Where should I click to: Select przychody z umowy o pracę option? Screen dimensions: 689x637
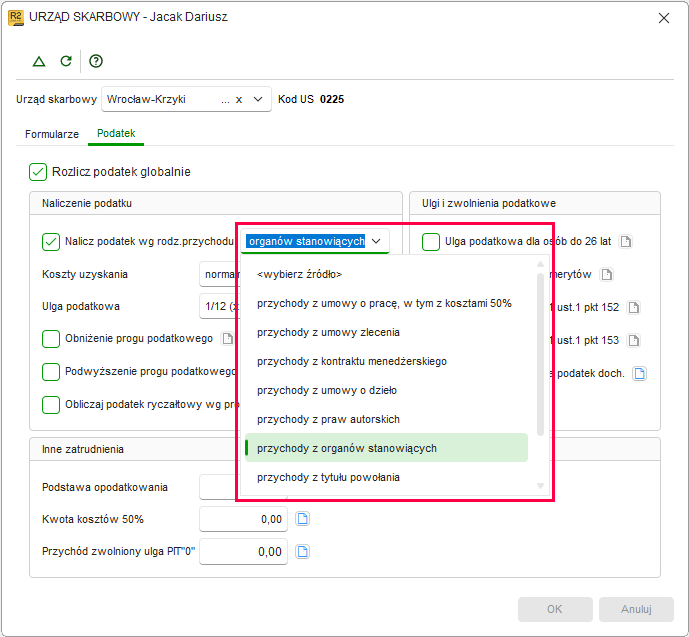(x=386, y=303)
